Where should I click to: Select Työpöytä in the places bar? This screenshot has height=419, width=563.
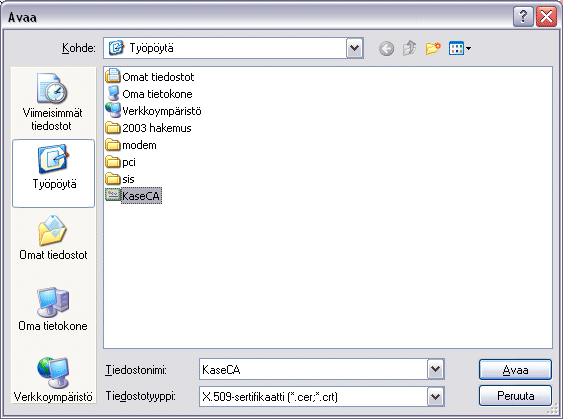coord(53,173)
